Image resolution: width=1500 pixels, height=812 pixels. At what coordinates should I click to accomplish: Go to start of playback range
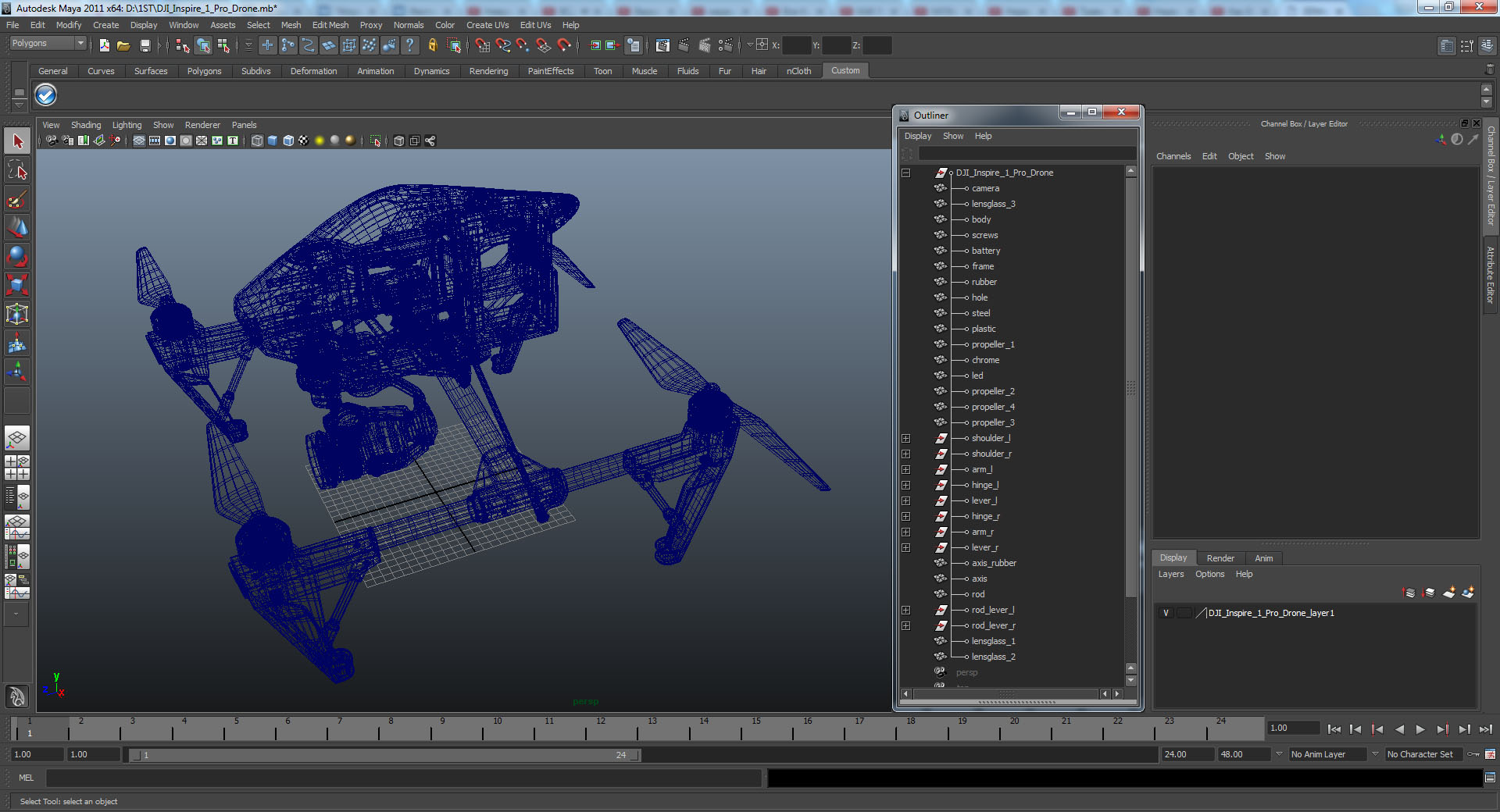point(1334,729)
